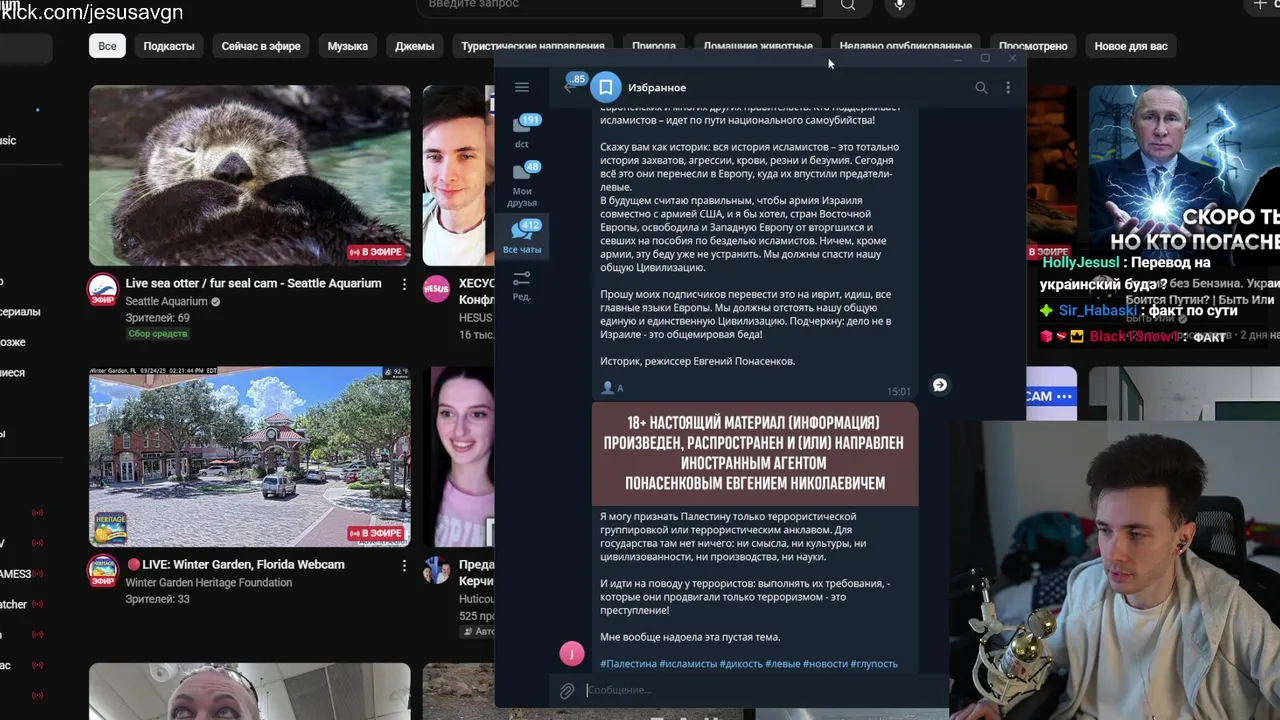
Task: Minimize the Telegram window
Action: pos(957,58)
